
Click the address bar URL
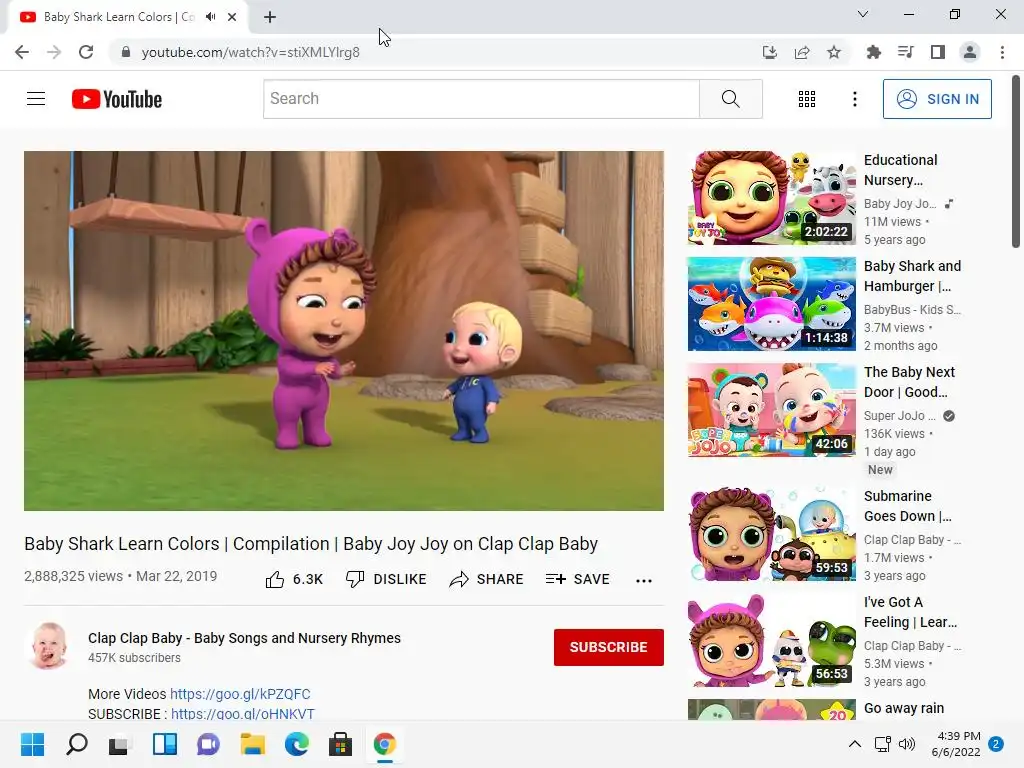(251, 52)
